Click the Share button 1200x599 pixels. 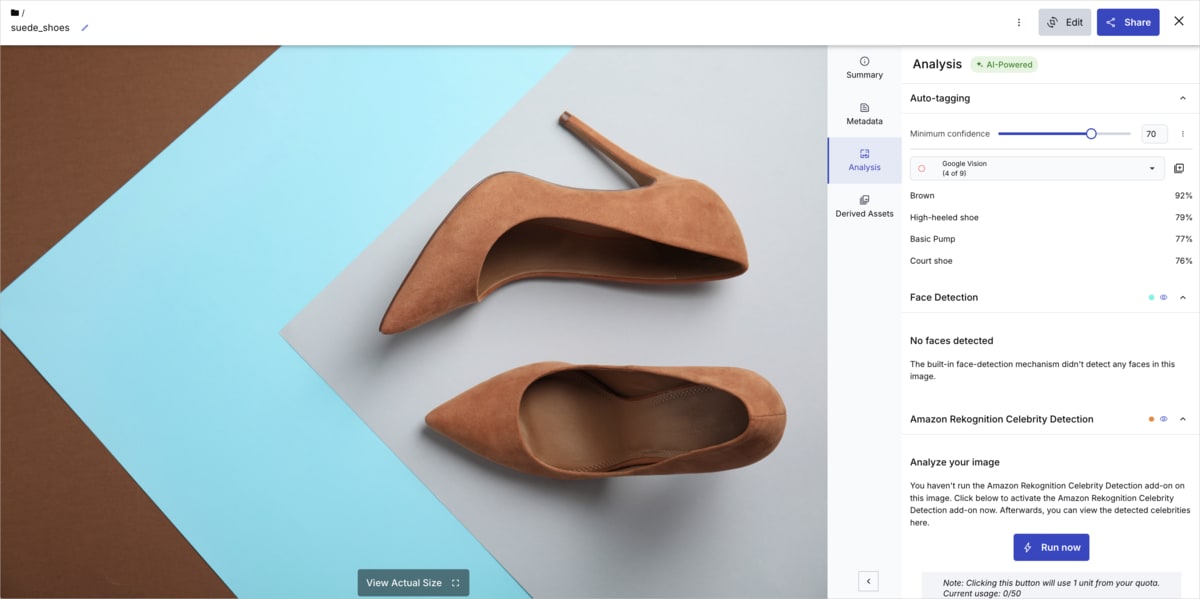point(1128,22)
